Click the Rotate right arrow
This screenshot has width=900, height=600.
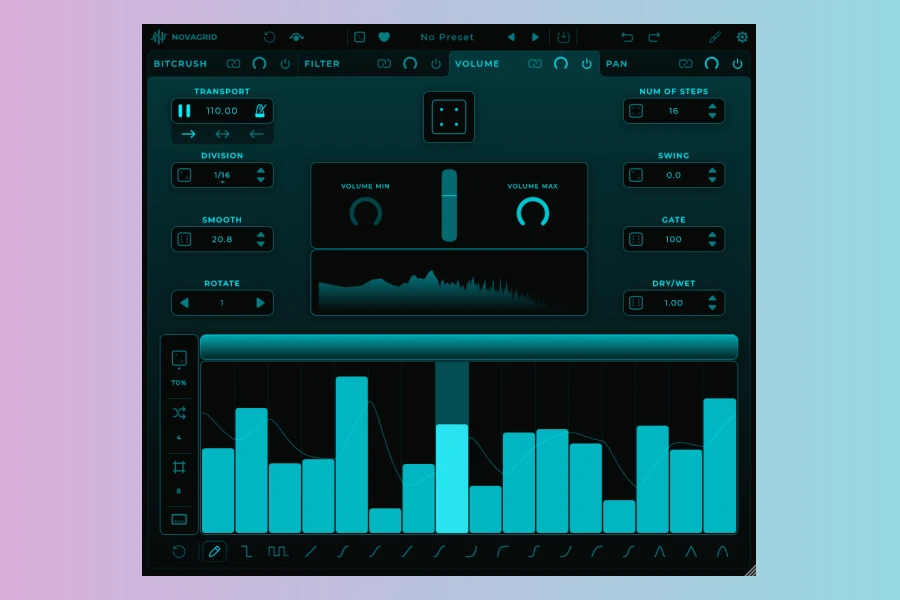pyautogui.click(x=261, y=303)
